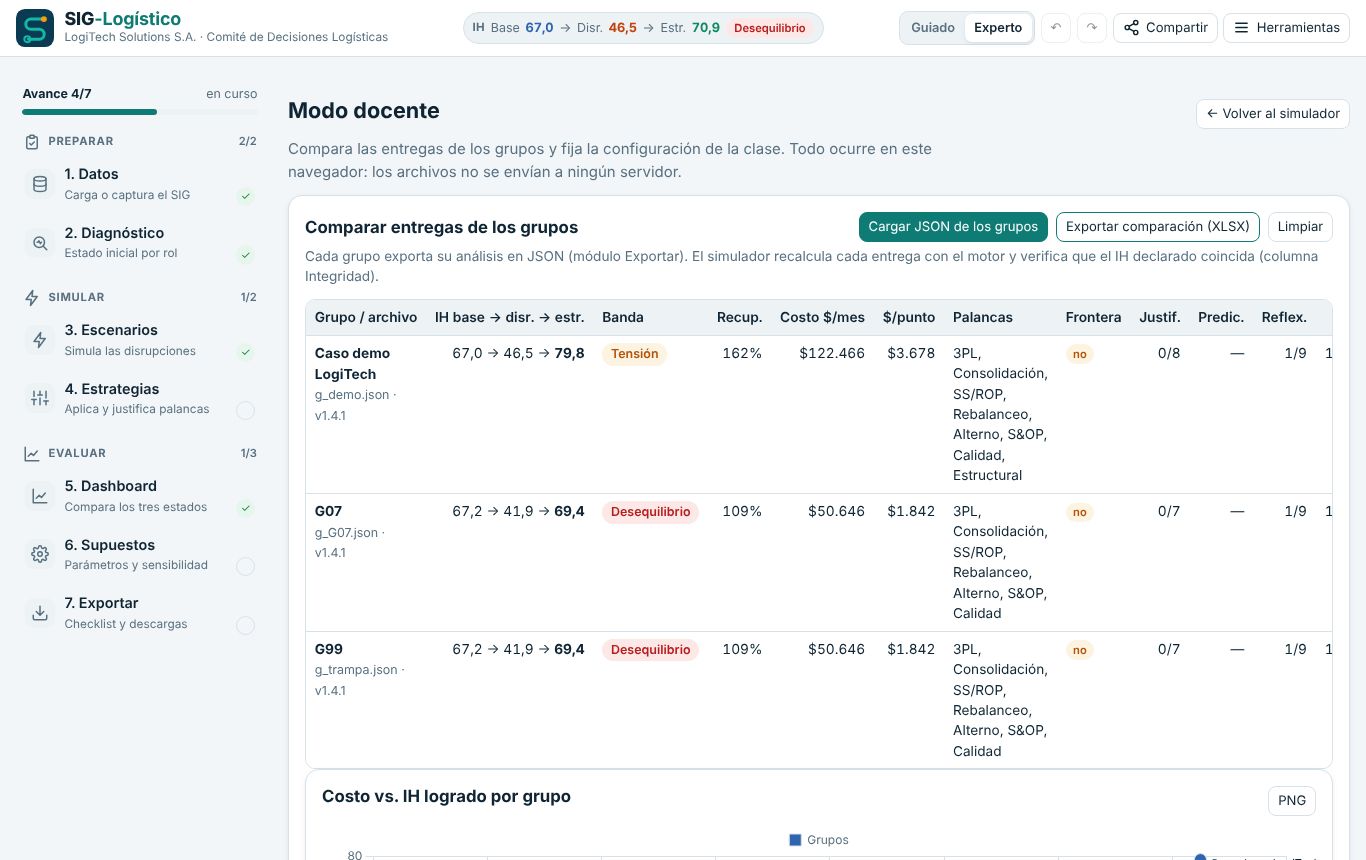1366x860 pixels.
Task: Go to step 2. Diagnóstico
Action: point(139,243)
